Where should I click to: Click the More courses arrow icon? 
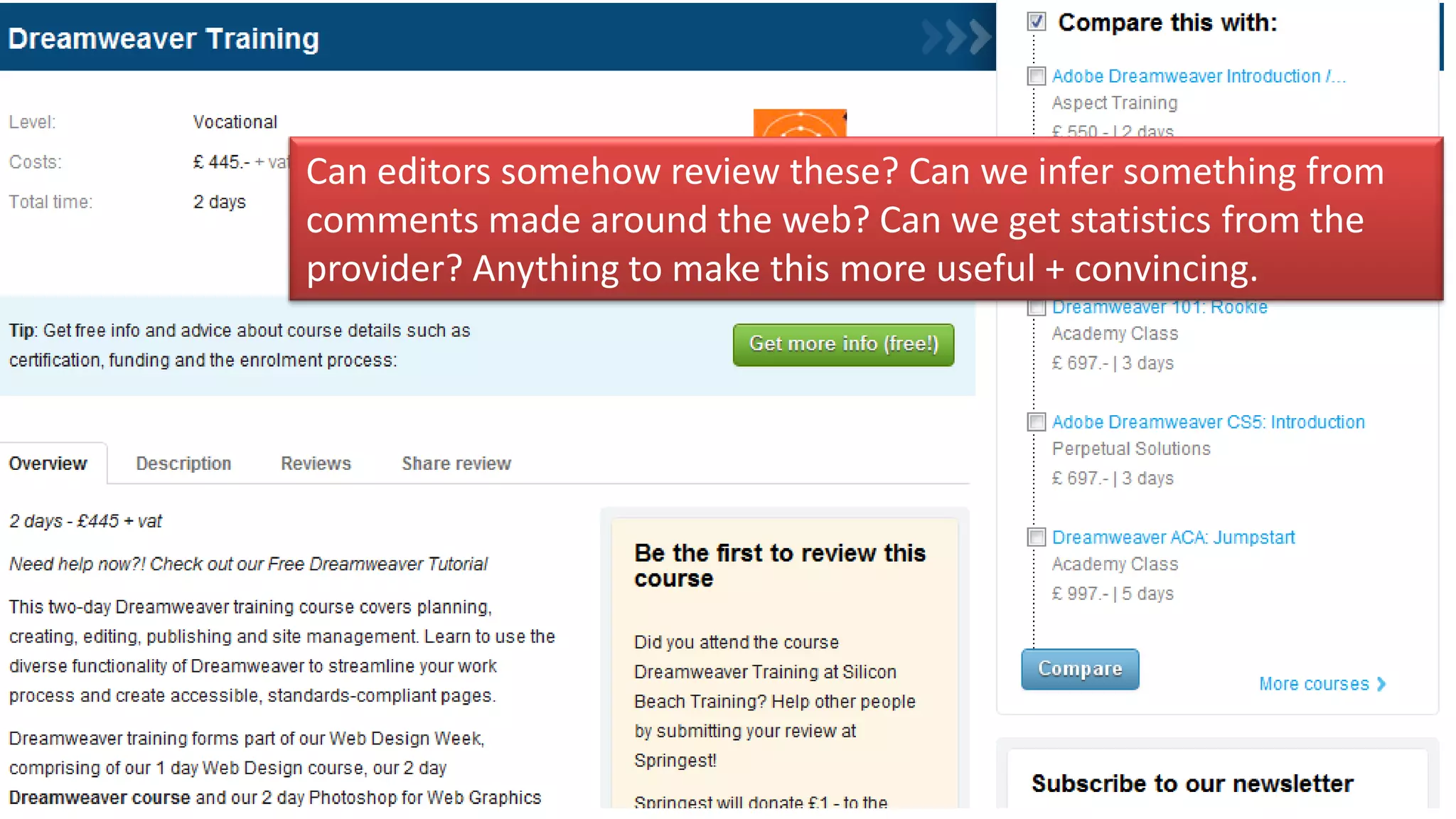1381,684
